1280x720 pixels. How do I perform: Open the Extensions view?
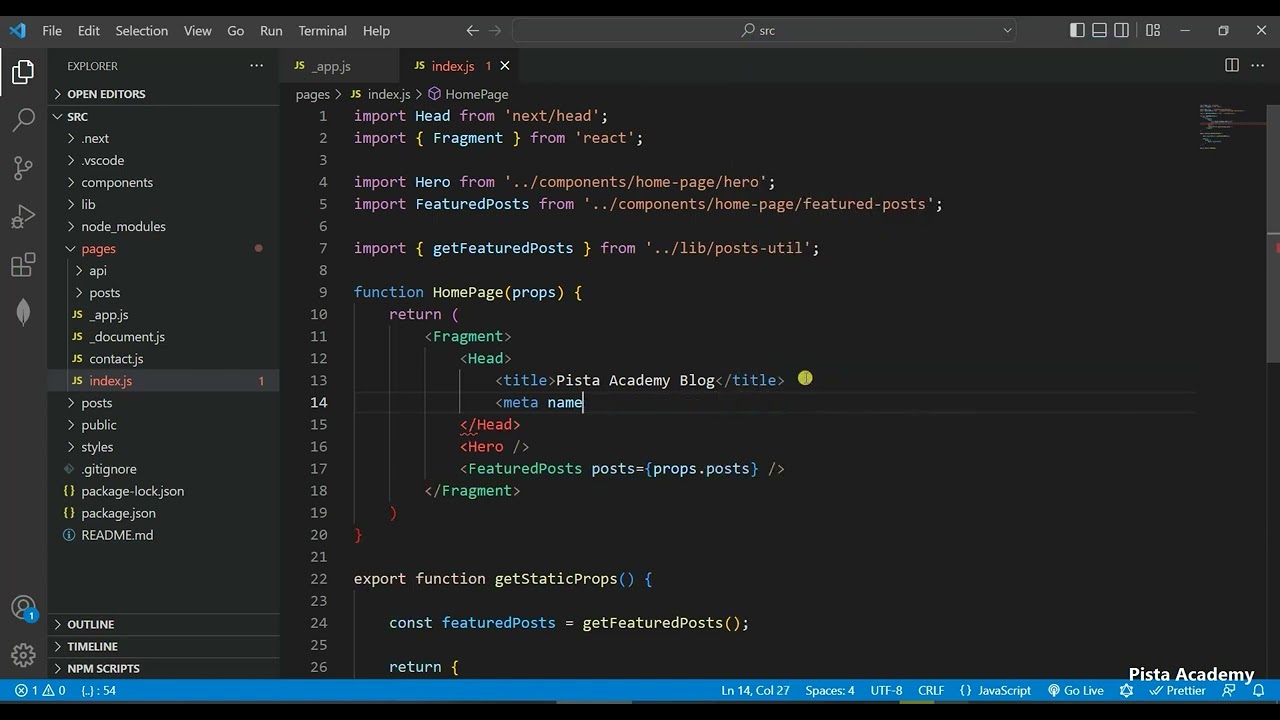[23, 265]
